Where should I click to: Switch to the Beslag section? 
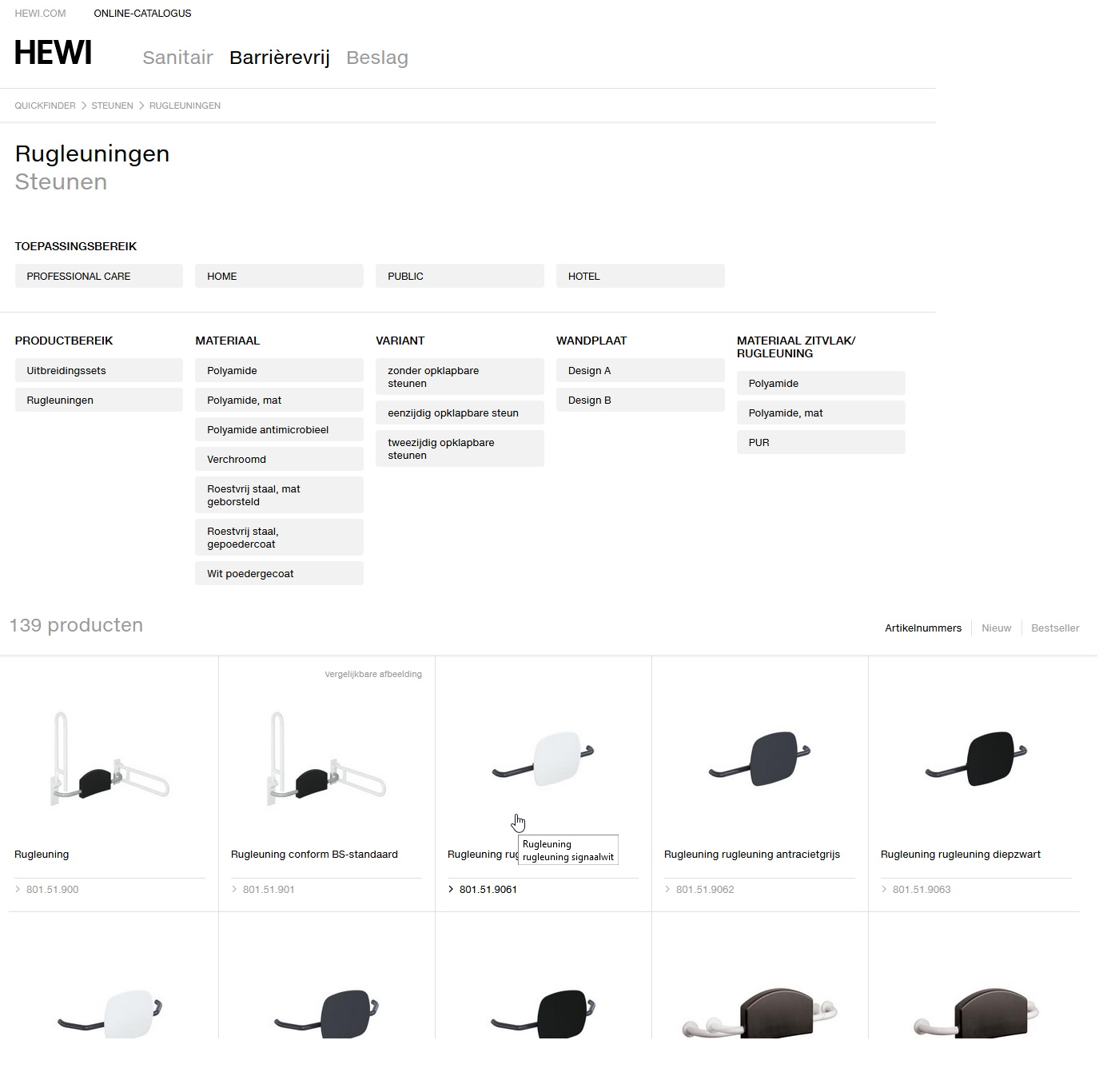(376, 58)
